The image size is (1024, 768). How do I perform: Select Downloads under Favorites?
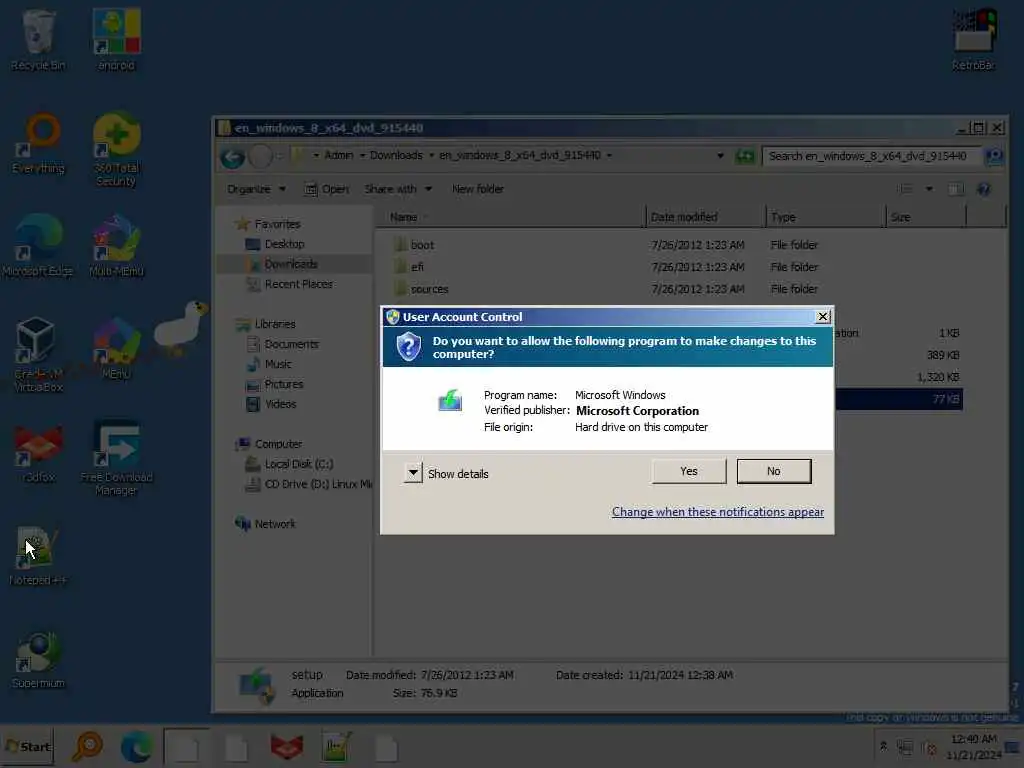[291, 264]
